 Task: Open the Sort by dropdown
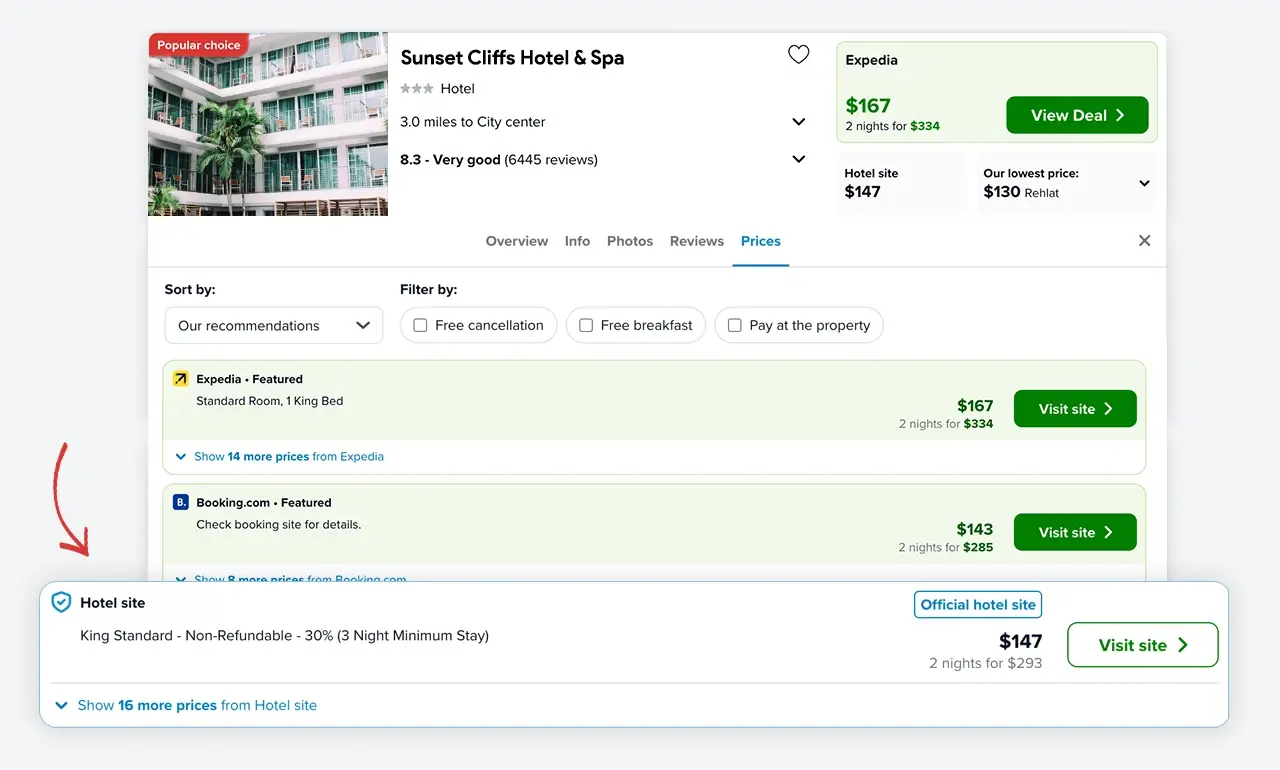coord(273,325)
